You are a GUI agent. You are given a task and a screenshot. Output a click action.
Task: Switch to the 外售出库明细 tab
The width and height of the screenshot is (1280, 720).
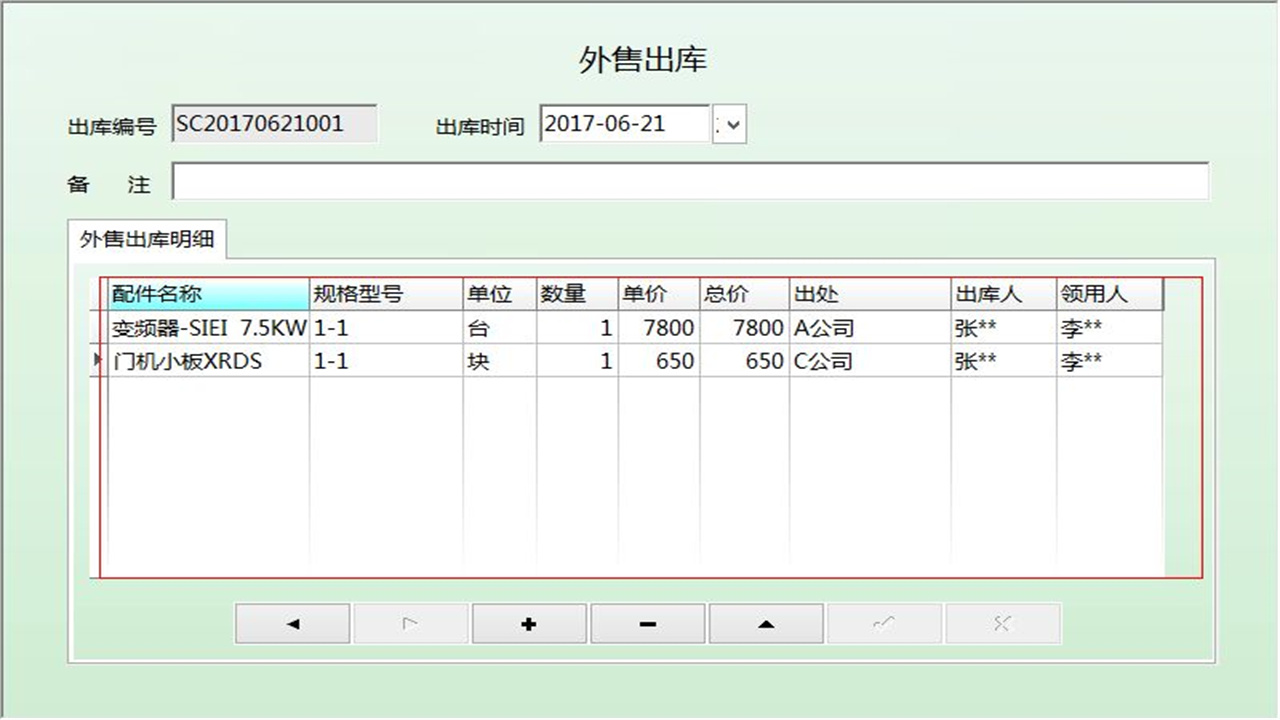[x=146, y=238]
